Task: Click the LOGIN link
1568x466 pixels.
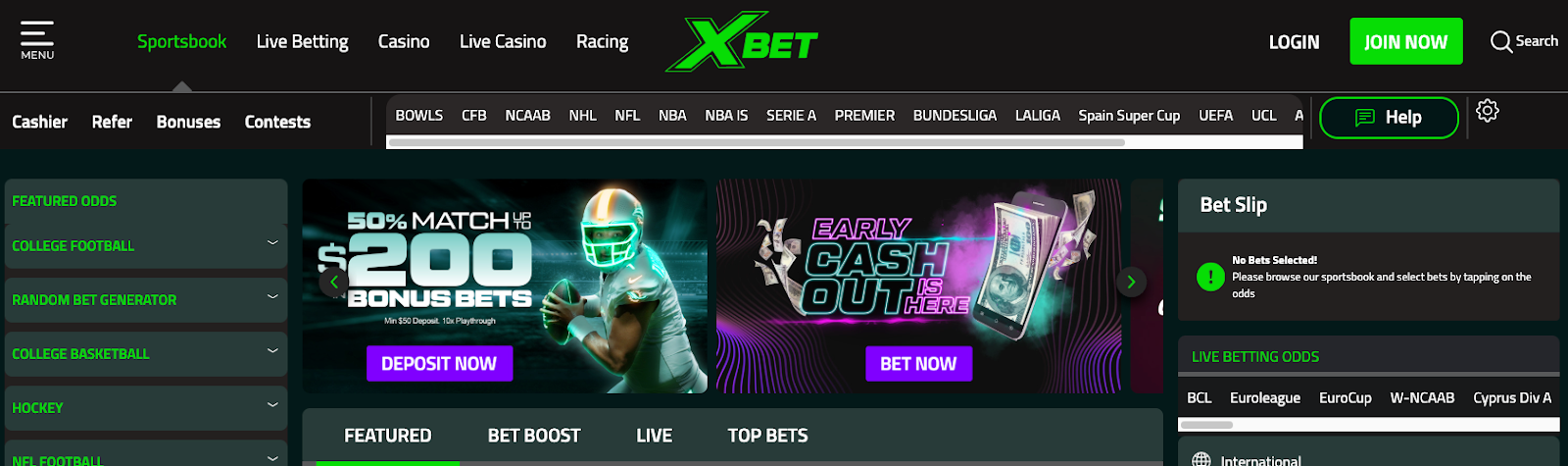Action: tap(1294, 42)
